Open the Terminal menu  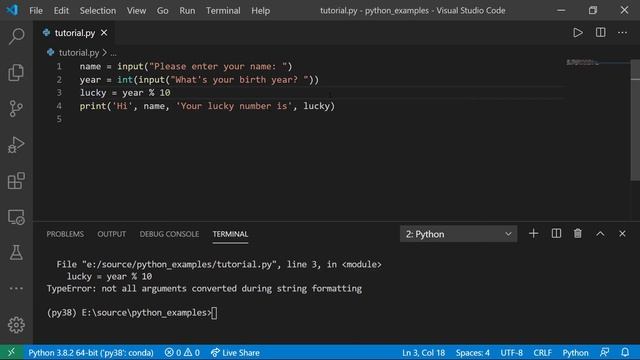[223, 11]
